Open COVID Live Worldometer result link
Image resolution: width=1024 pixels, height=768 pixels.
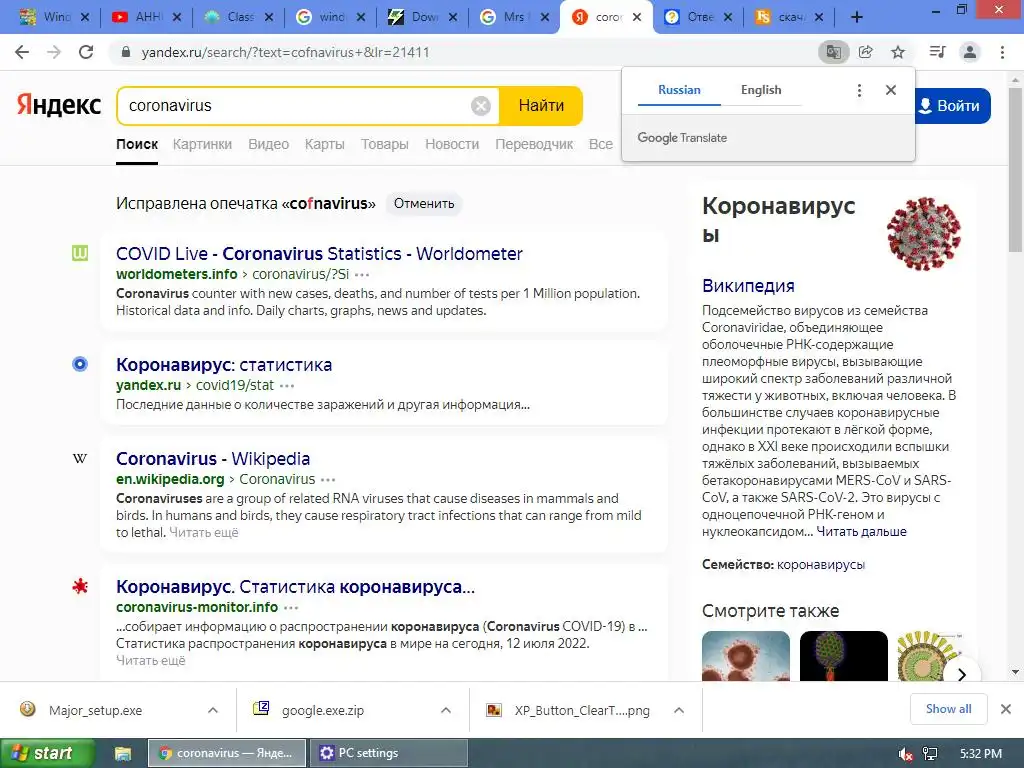tap(319, 253)
